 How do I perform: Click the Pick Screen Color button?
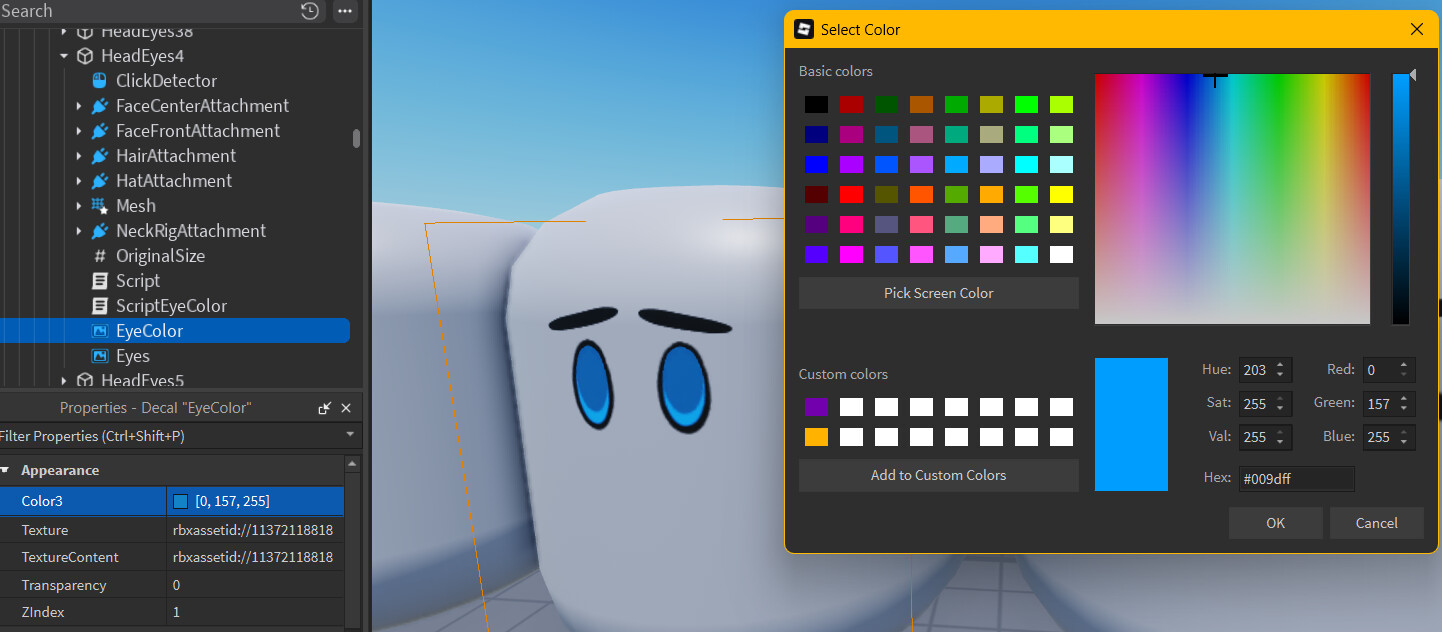coord(938,293)
